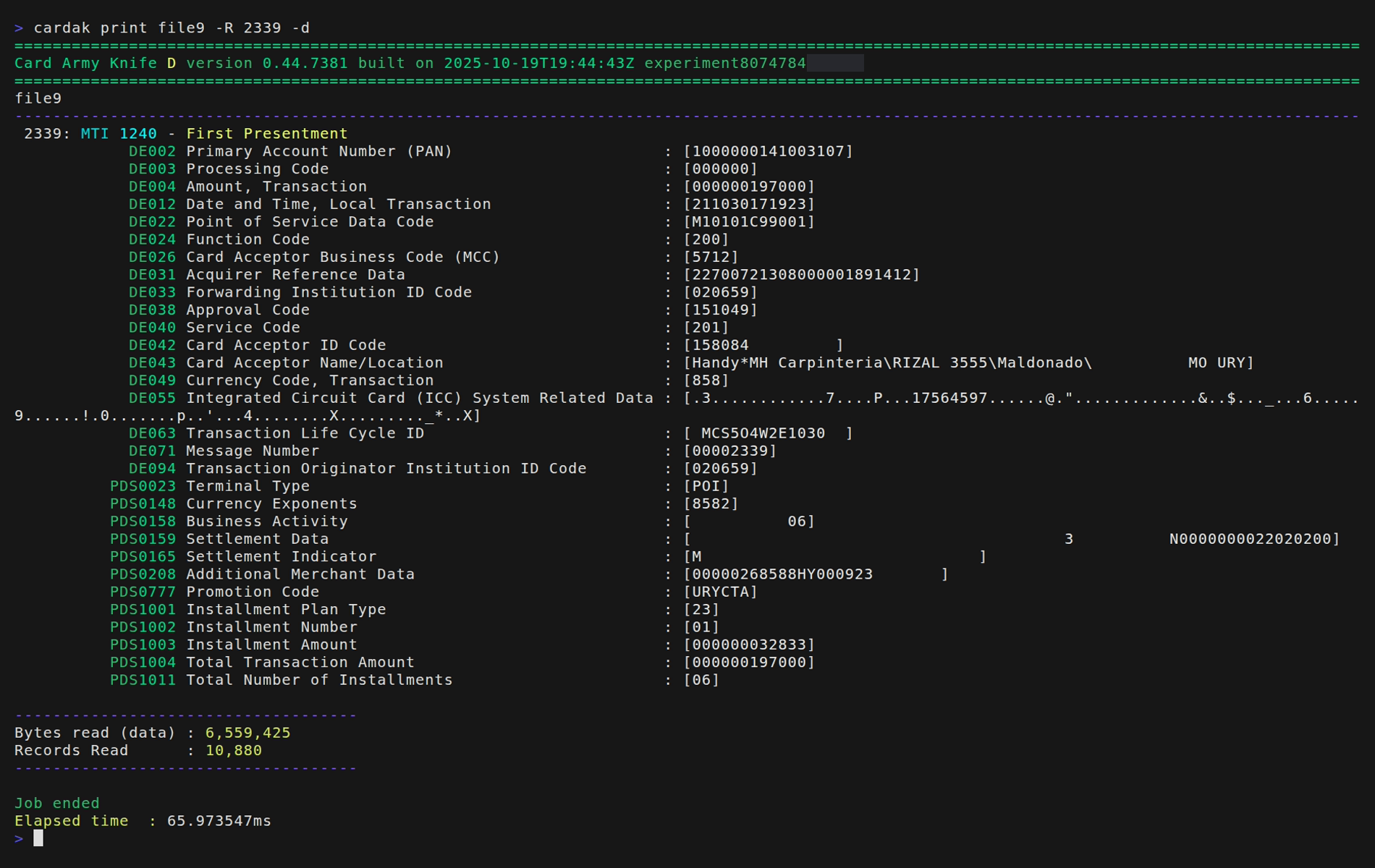1375x868 pixels.
Task: Click the PAN value 1000000141003107
Action: click(x=768, y=151)
